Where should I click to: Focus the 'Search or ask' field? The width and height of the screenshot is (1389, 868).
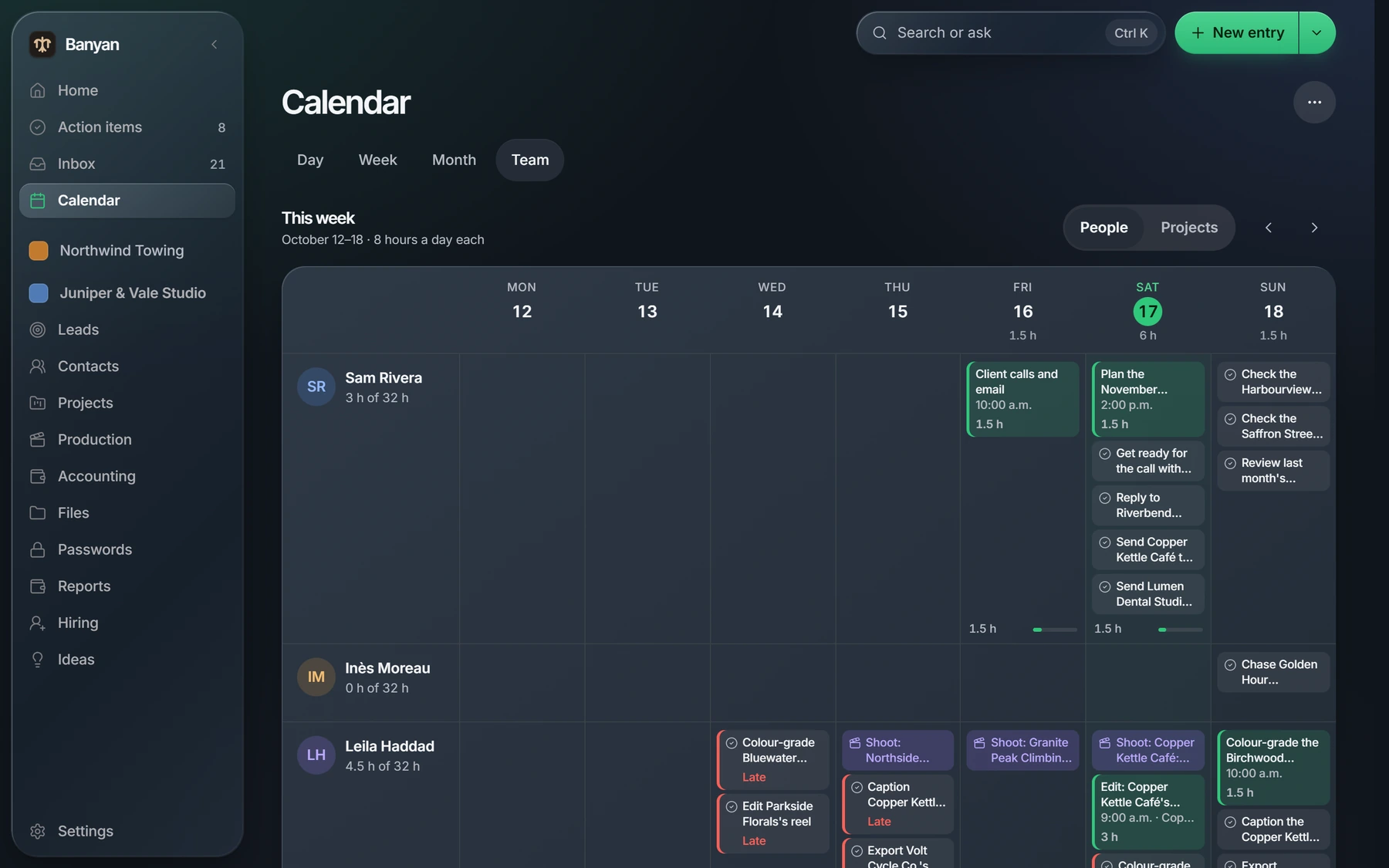point(1011,32)
